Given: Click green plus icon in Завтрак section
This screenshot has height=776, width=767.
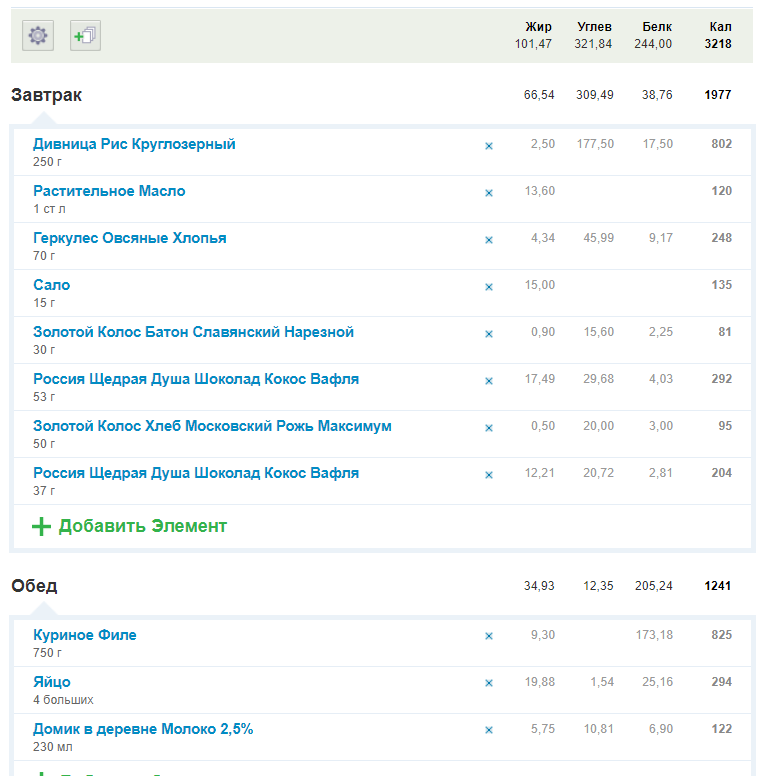Looking at the screenshot, I should point(41,526).
